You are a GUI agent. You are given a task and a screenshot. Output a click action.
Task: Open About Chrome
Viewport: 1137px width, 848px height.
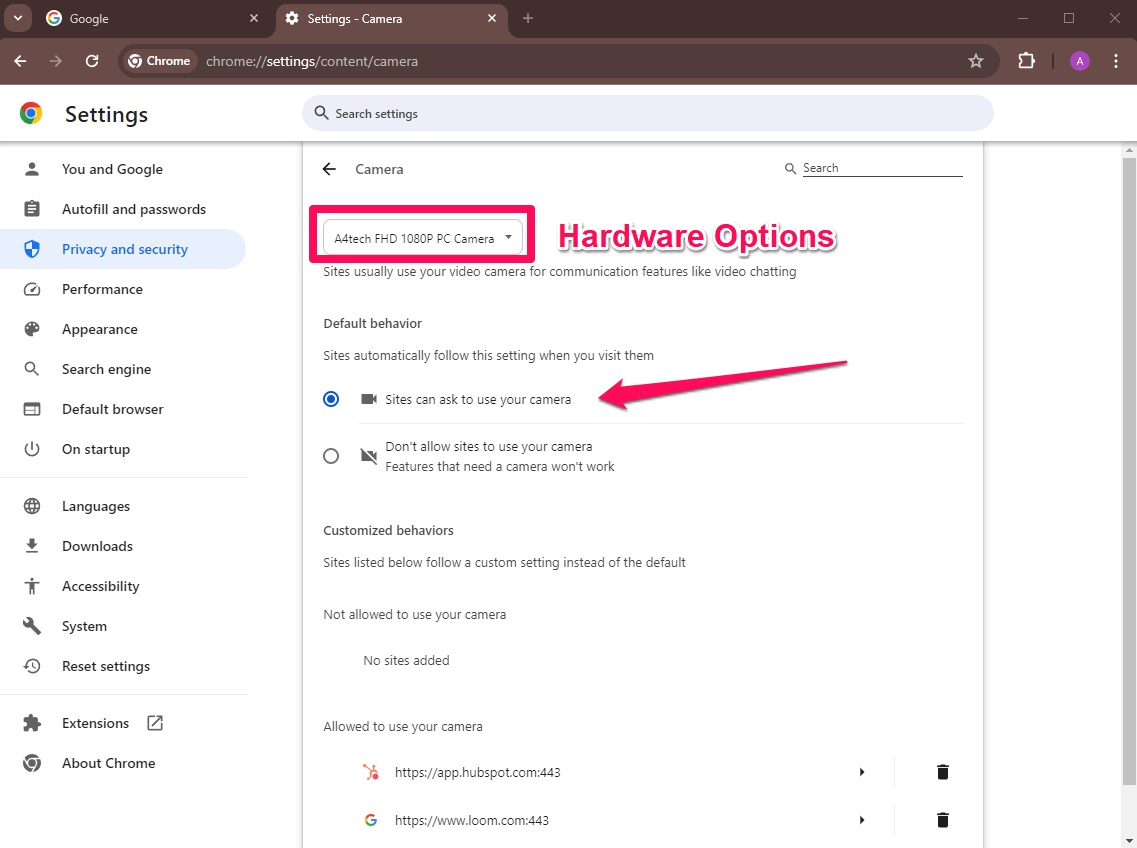pos(108,763)
